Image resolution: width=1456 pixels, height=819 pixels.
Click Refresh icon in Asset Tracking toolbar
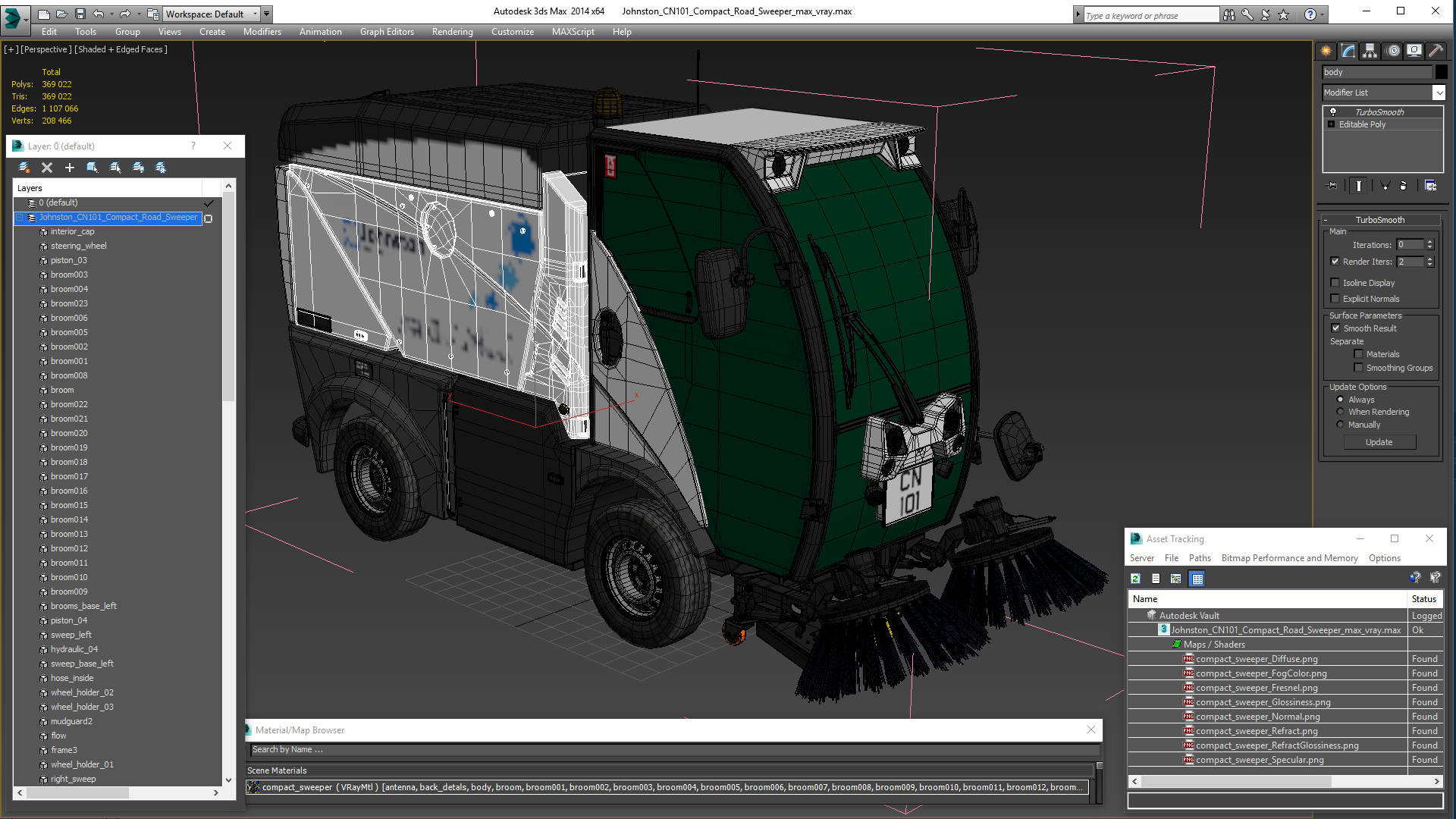tap(1136, 579)
